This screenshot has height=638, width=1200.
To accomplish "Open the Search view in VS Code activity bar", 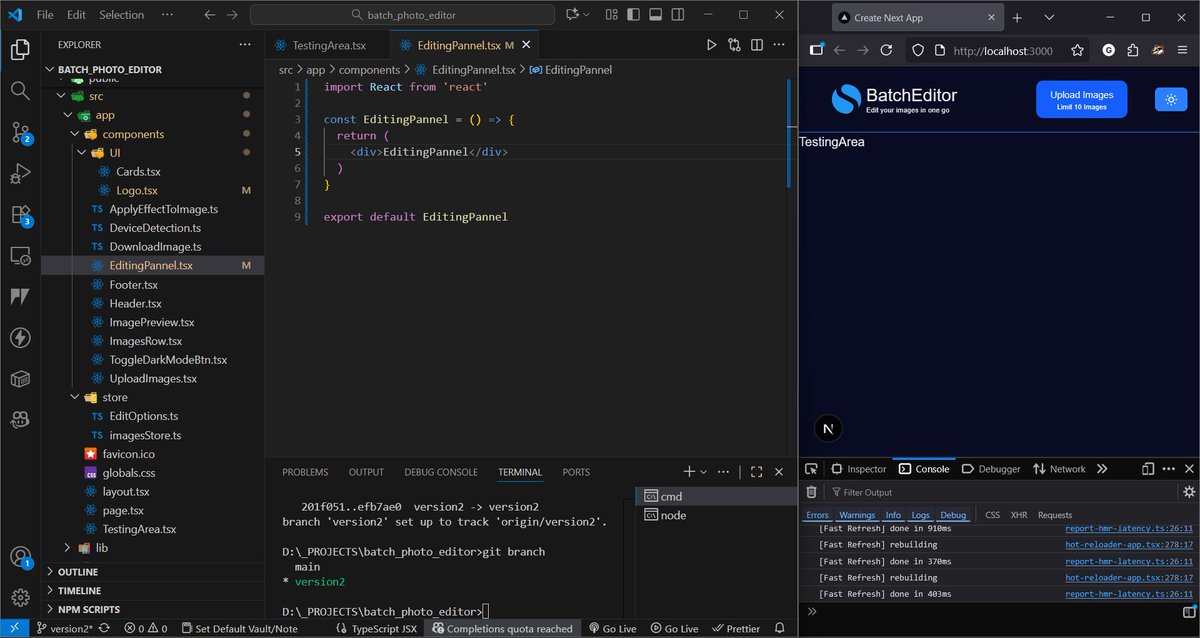I will coord(20,90).
